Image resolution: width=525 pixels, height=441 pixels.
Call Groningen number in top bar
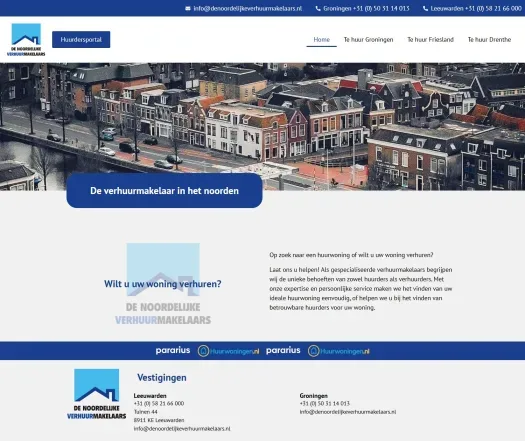[x=366, y=9]
